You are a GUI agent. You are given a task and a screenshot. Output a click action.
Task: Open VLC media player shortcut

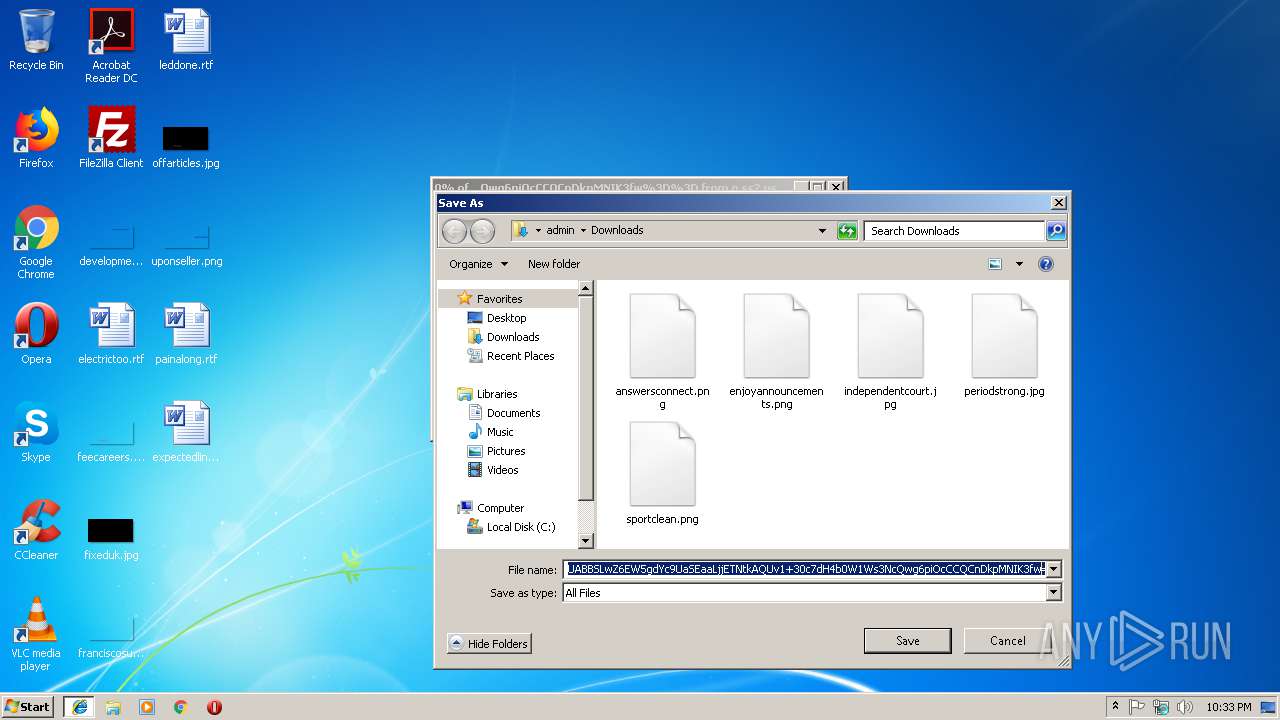pos(36,634)
